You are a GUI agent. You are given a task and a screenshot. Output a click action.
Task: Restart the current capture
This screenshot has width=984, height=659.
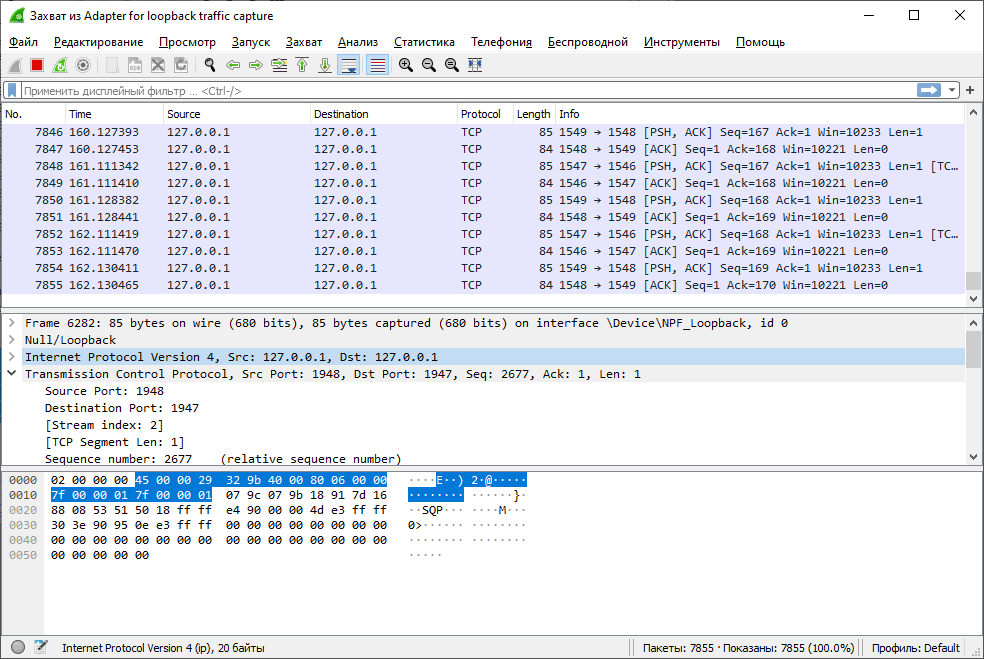coord(60,65)
